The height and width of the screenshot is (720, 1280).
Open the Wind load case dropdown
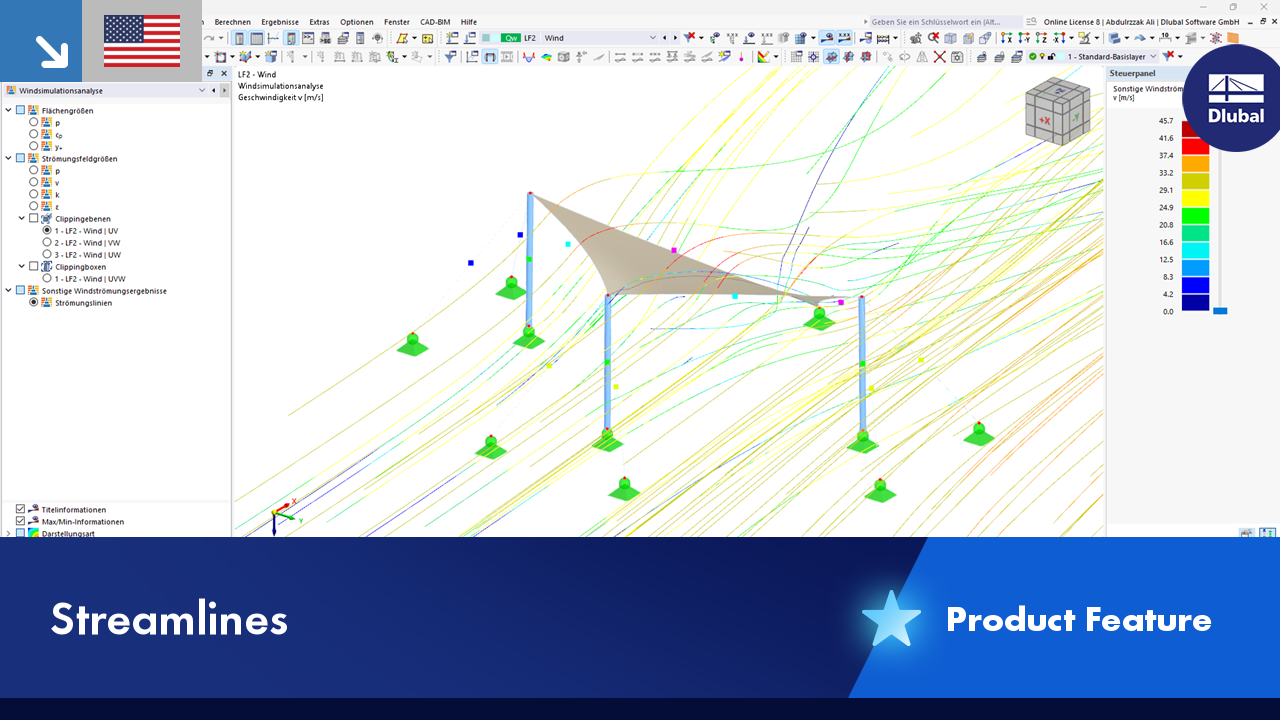click(x=653, y=37)
